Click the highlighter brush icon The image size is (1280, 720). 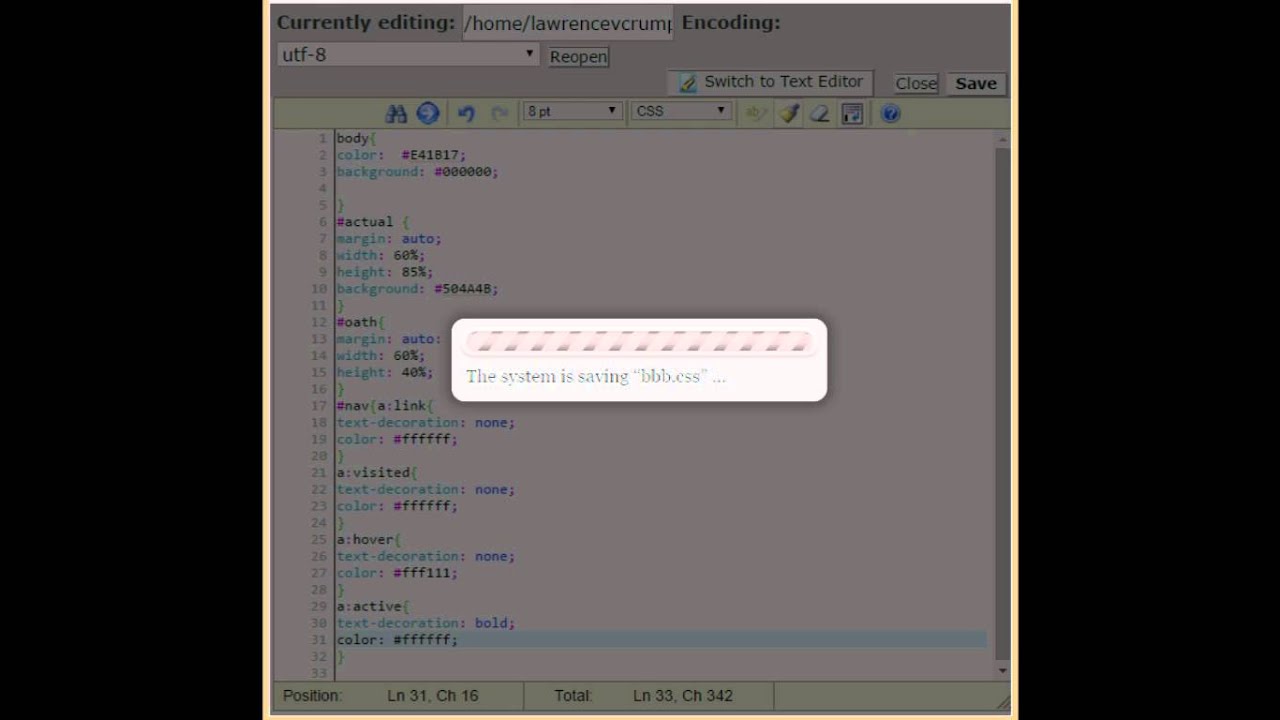[x=789, y=113]
